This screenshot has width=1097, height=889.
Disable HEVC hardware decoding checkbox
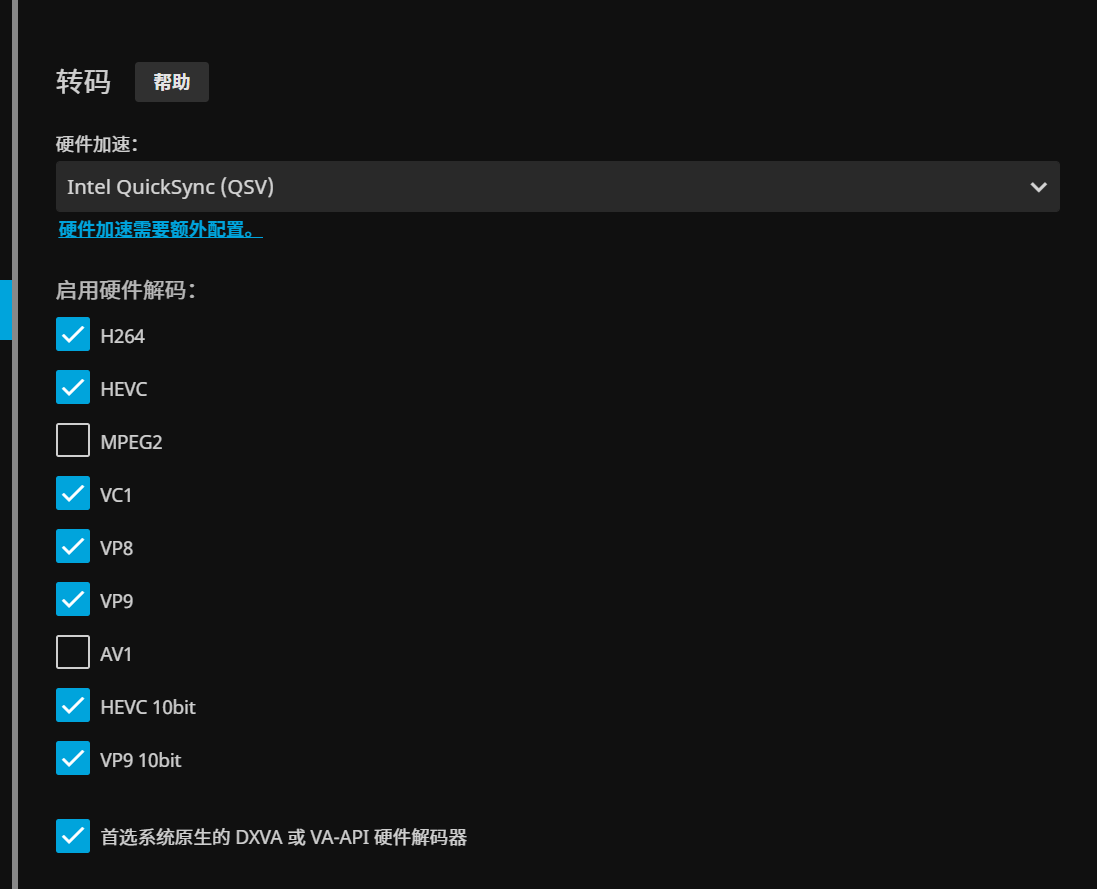[73, 388]
